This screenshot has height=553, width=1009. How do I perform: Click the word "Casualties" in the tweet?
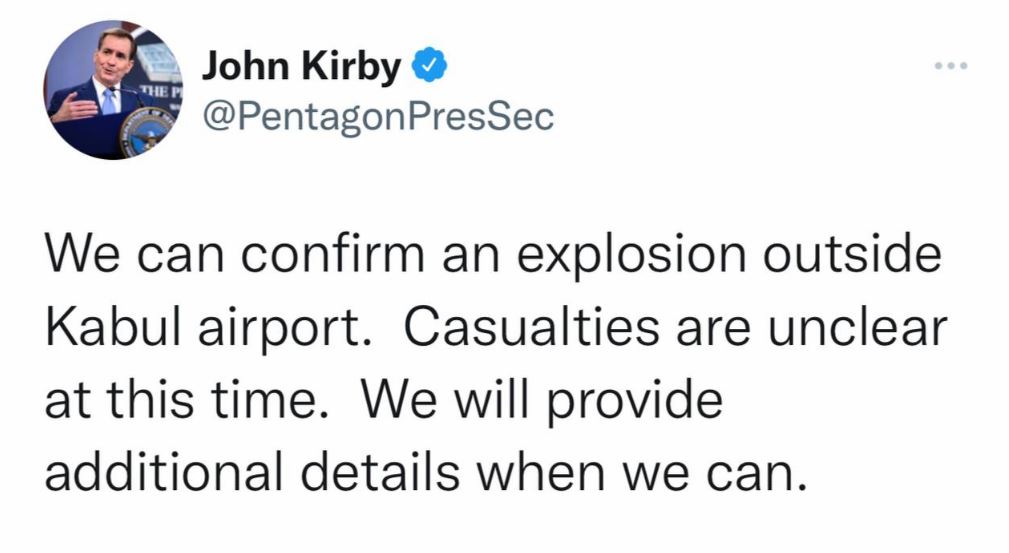click(x=532, y=326)
